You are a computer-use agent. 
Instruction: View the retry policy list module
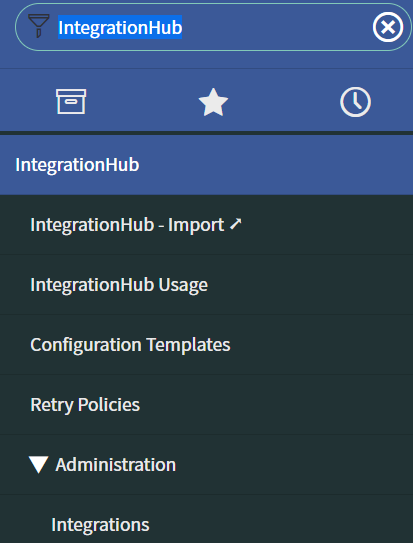click(85, 405)
